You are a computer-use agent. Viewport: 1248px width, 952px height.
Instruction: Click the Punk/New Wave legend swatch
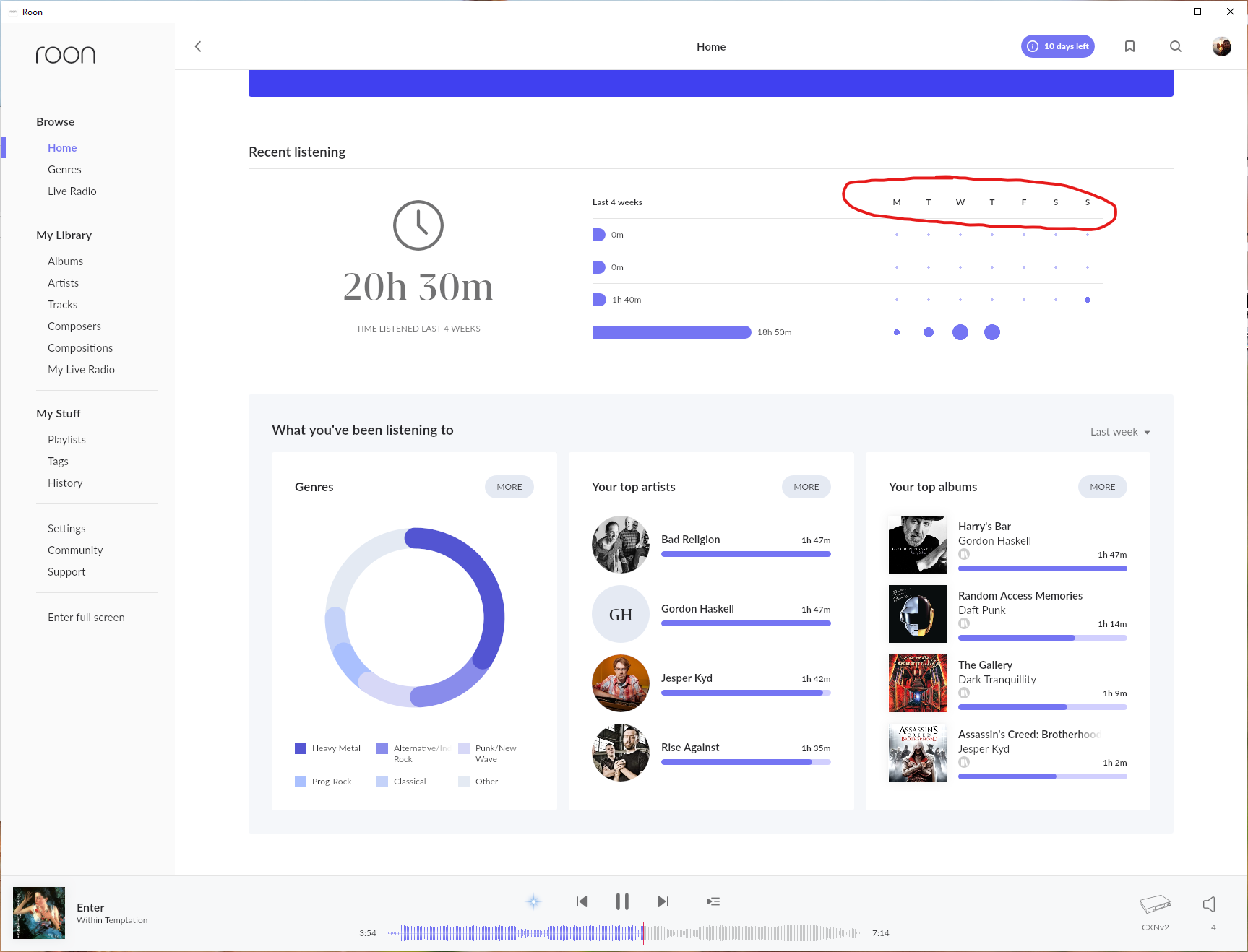464,748
